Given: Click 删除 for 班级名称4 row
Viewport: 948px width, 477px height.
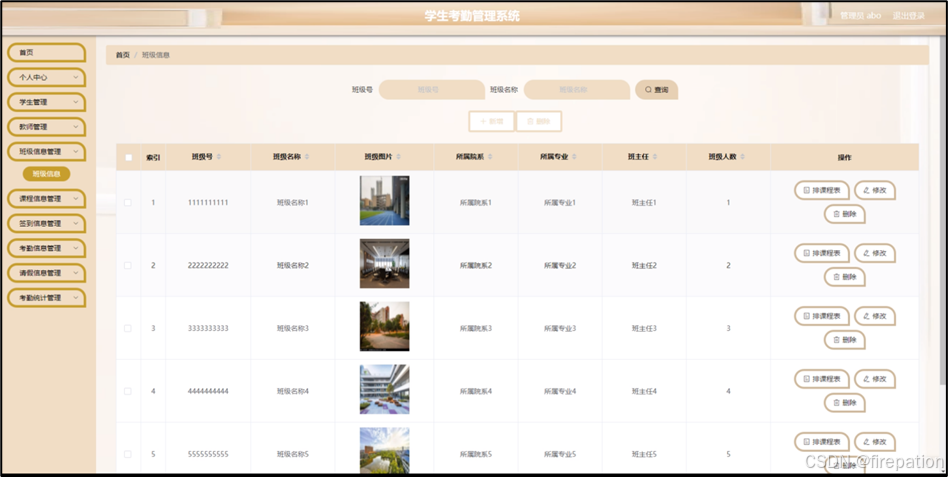Looking at the screenshot, I should point(845,403).
